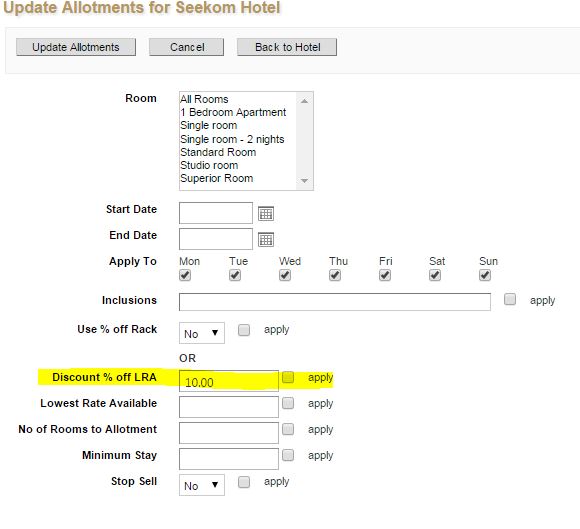Tick the Inclusions apply checkbox
Viewport: 580px width, 529px height.
510,299
